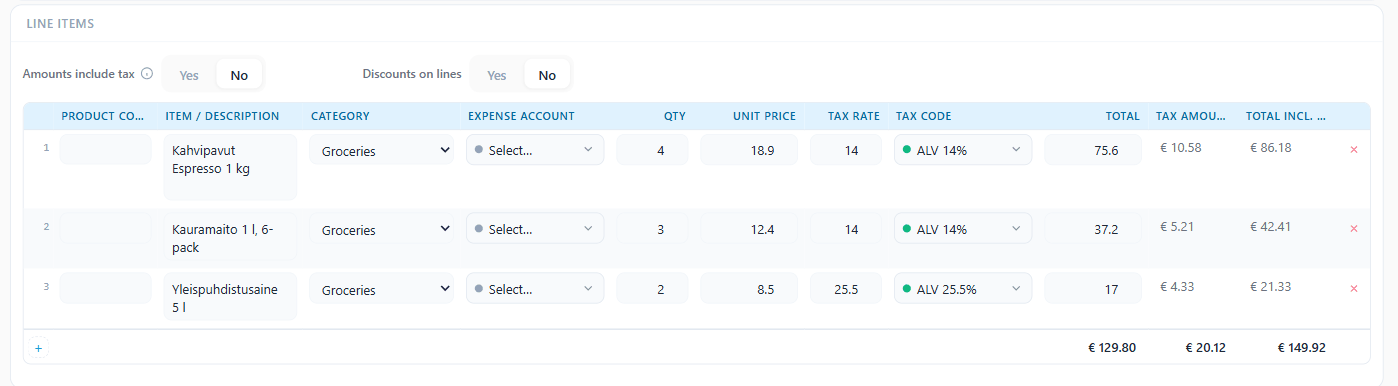This screenshot has width=1398, height=386.
Task: Click the quantity field showing 4
Action: point(653,150)
